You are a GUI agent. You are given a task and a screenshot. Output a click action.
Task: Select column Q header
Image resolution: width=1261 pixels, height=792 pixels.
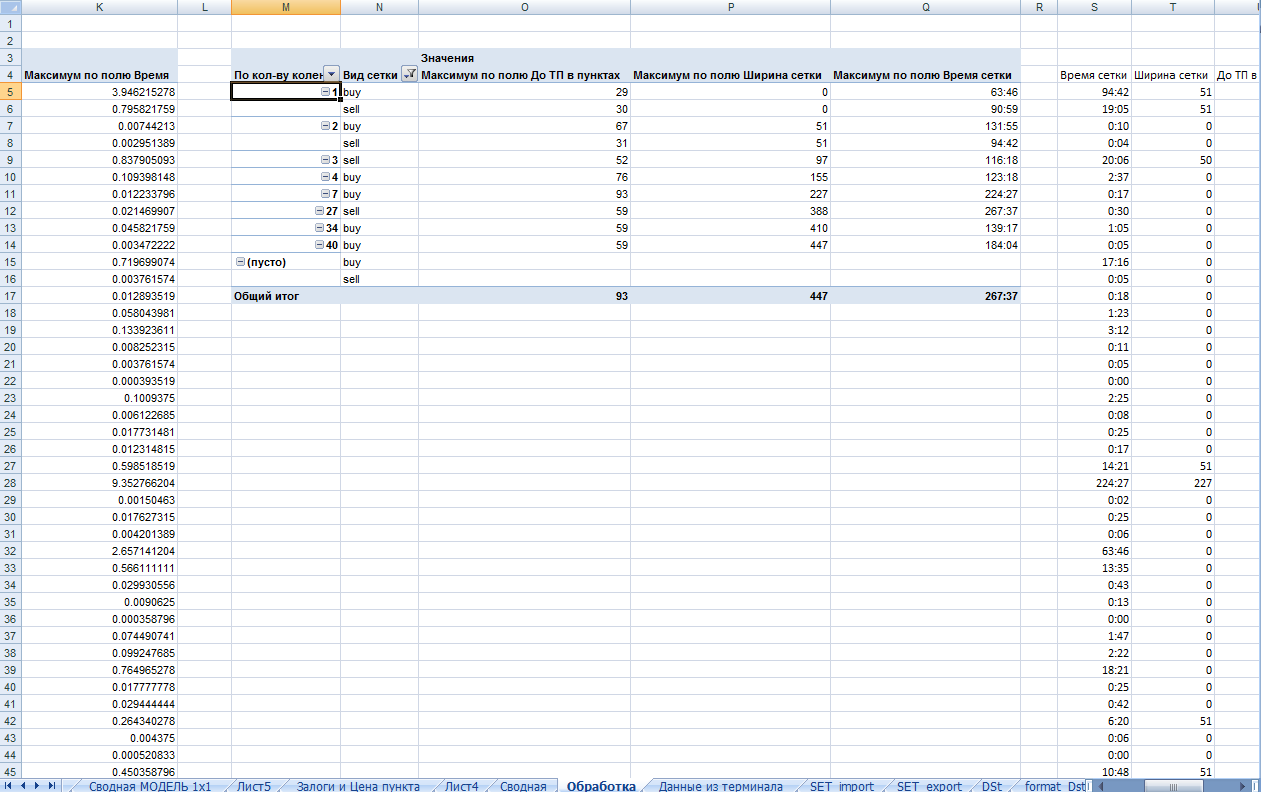point(926,7)
